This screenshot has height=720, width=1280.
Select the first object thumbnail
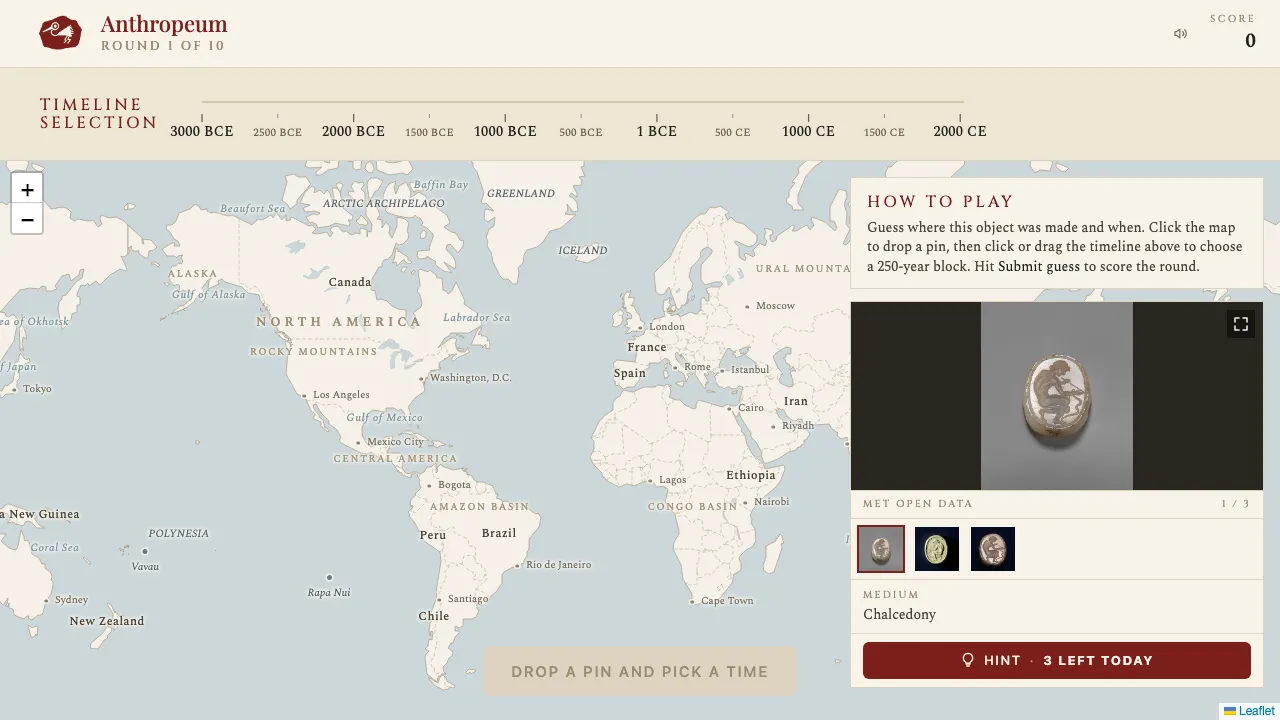point(881,549)
